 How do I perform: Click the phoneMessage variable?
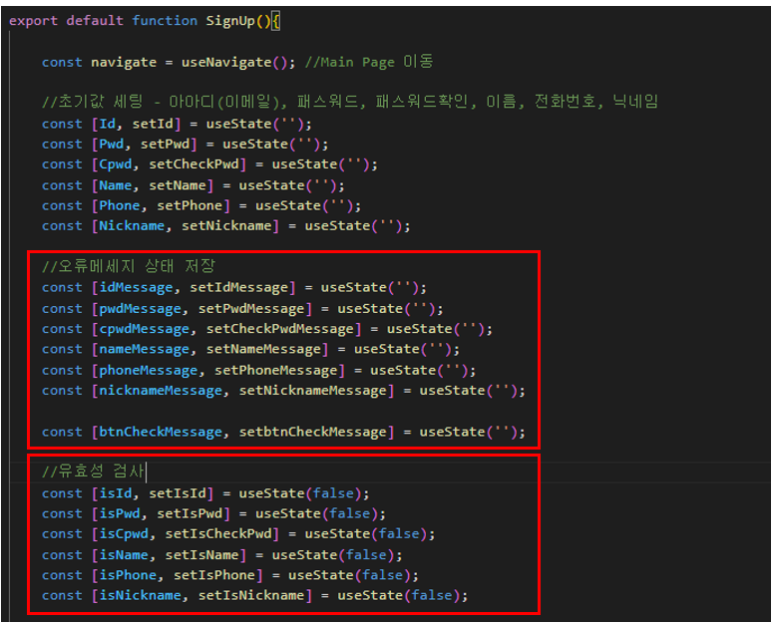148,371
